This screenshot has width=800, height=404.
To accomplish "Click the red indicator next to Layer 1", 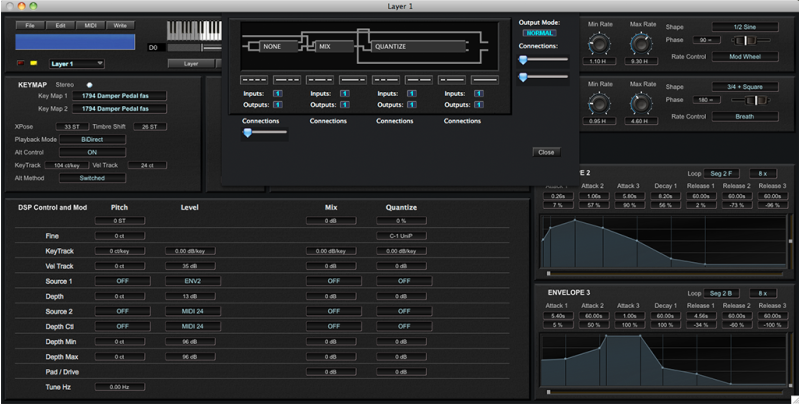I will 21,62.
